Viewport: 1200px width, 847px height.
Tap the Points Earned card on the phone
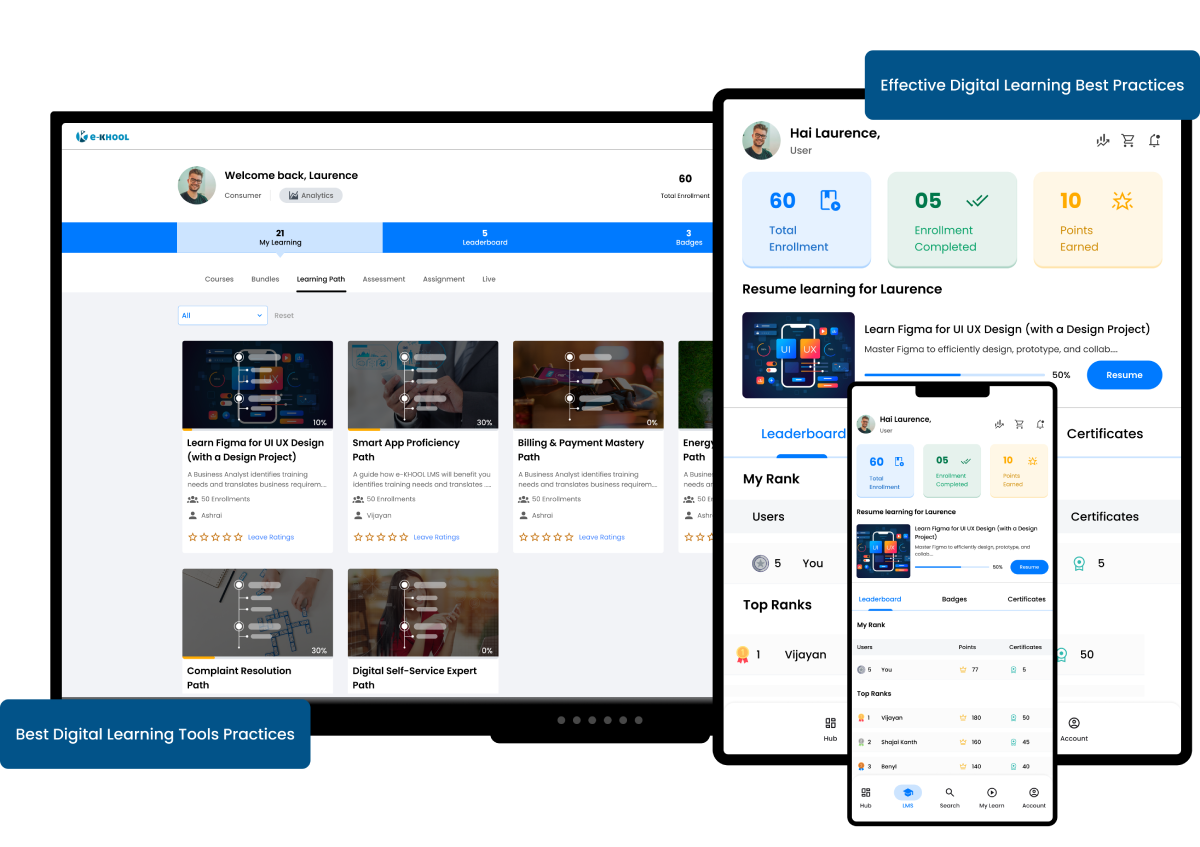click(x=1019, y=470)
